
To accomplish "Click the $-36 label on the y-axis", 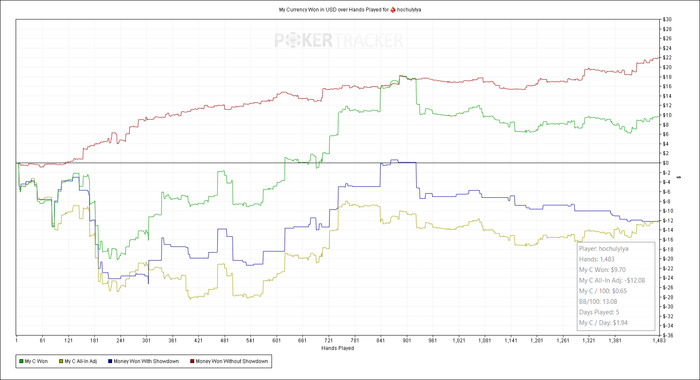I will (x=667, y=335).
